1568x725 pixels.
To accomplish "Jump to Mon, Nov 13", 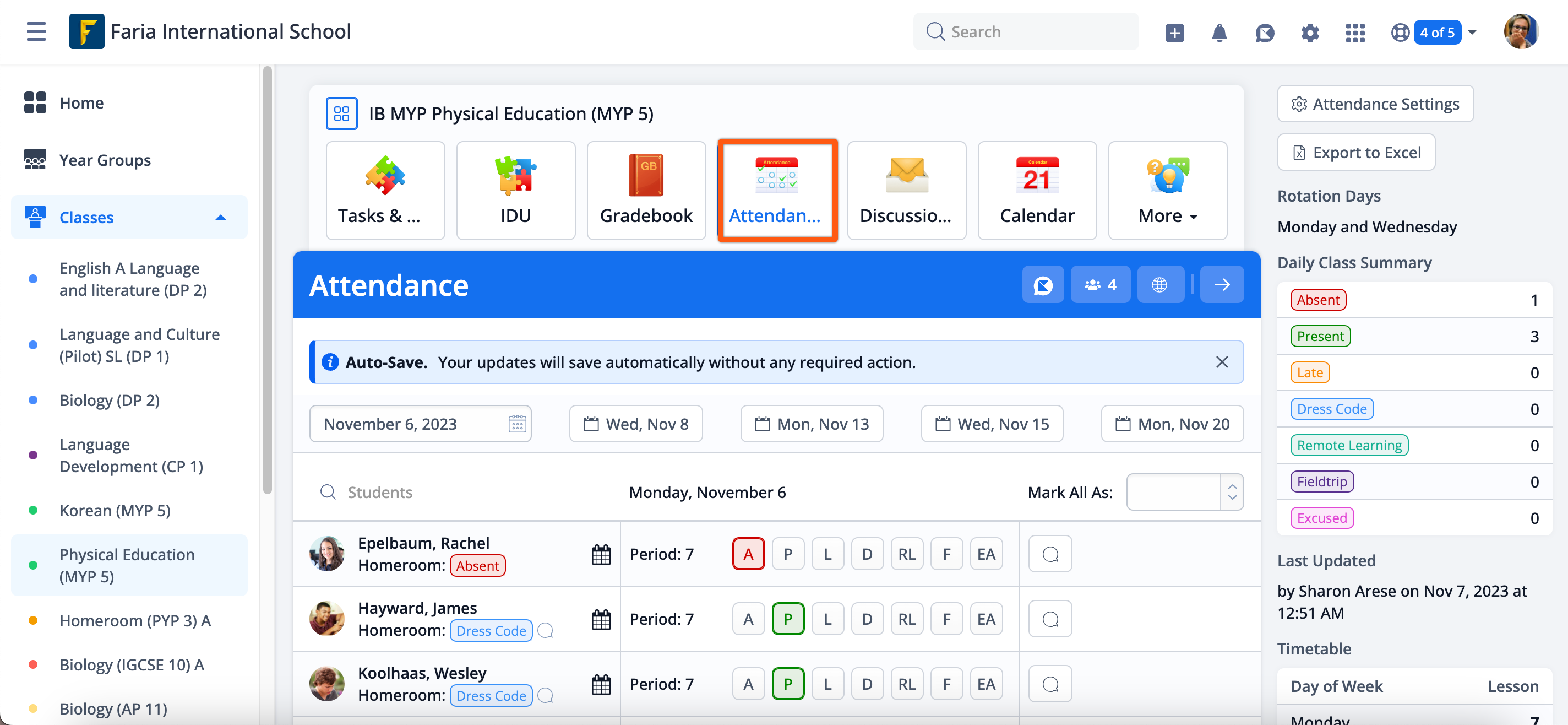I will (x=812, y=424).
